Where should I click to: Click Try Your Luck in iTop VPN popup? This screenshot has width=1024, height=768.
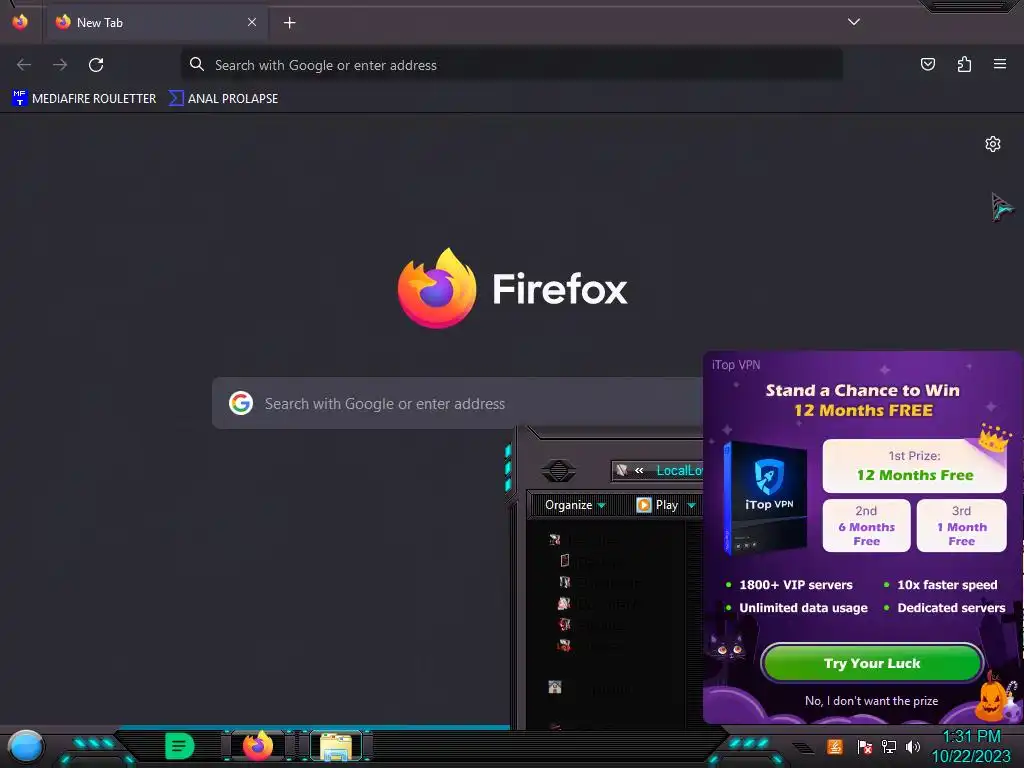pyautogui.click(x=872, y=663)
